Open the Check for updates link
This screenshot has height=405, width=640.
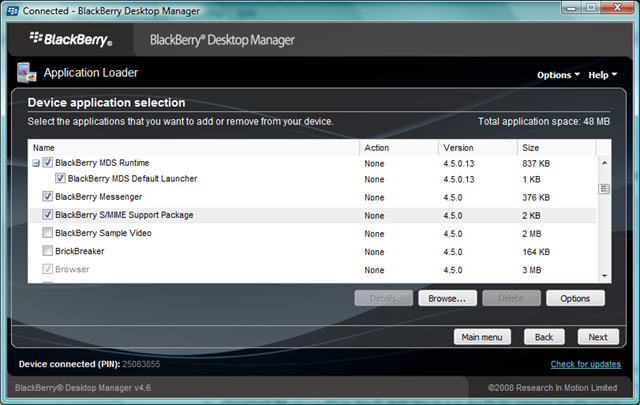pos(586,364)
